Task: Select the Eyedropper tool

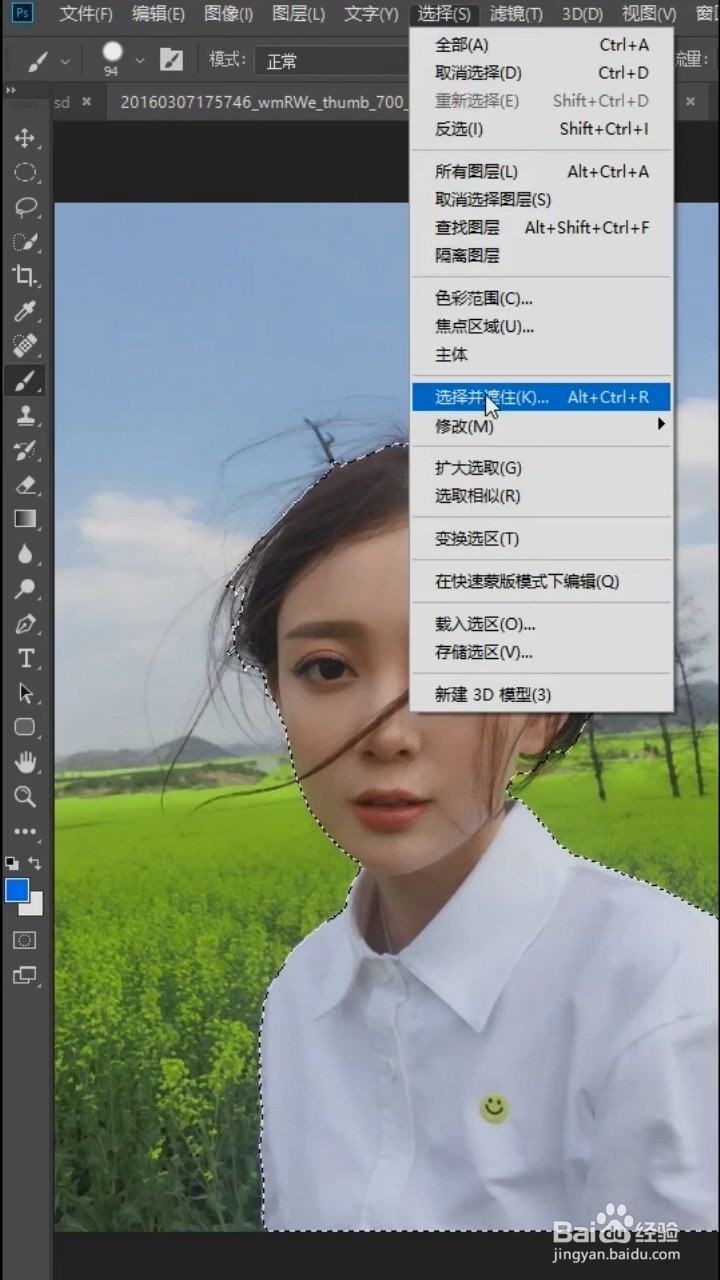Action: 25,311
